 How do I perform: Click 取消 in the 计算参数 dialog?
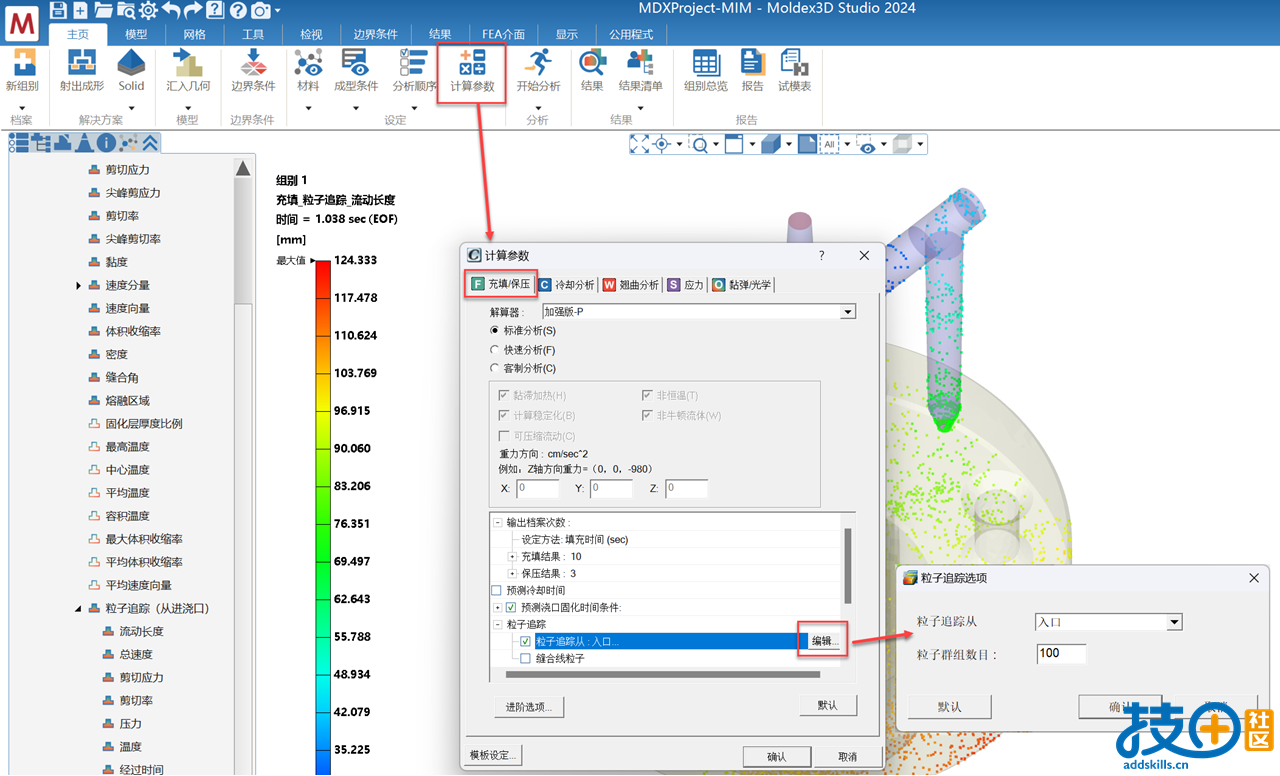pyautogui.click(x=847, y=757)
